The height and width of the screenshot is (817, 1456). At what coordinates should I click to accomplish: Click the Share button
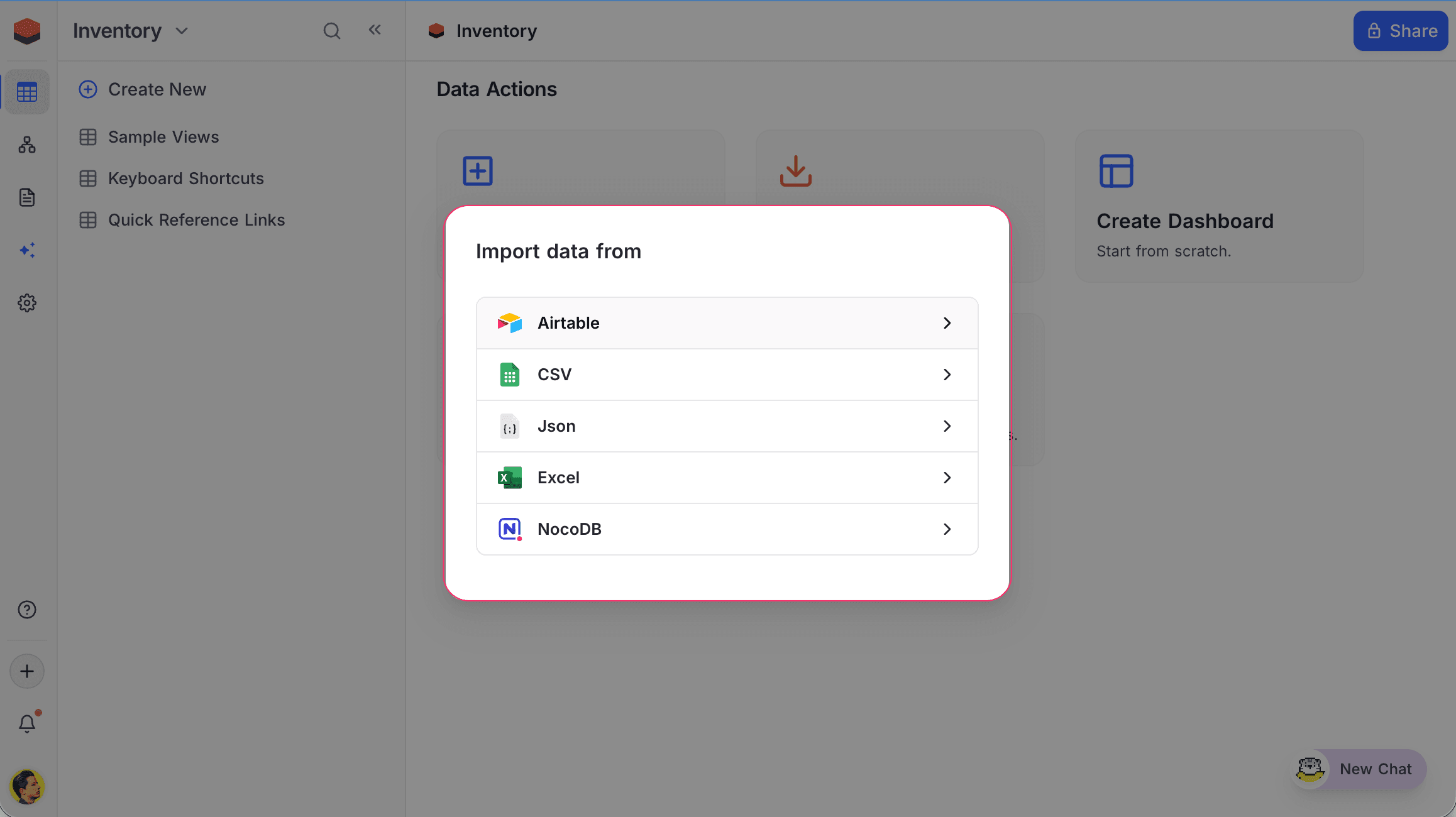click(1400, 31)
